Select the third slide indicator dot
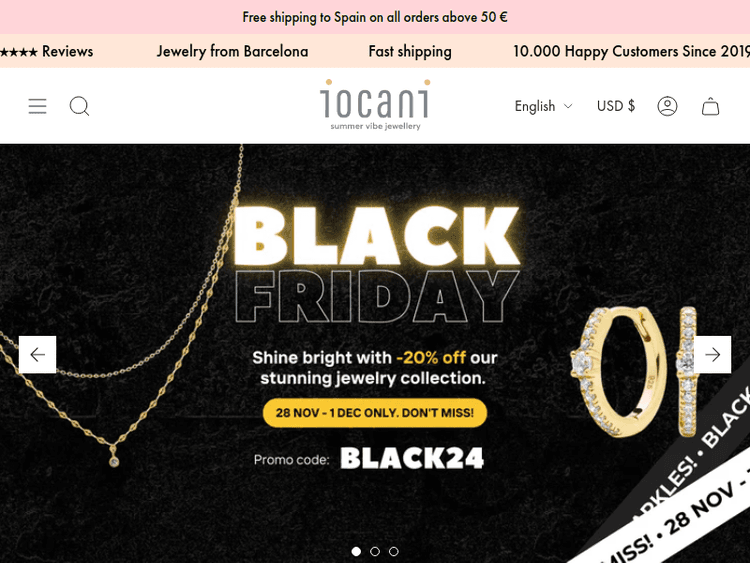Viewport: 750px width, 563px height. point(394,551)
